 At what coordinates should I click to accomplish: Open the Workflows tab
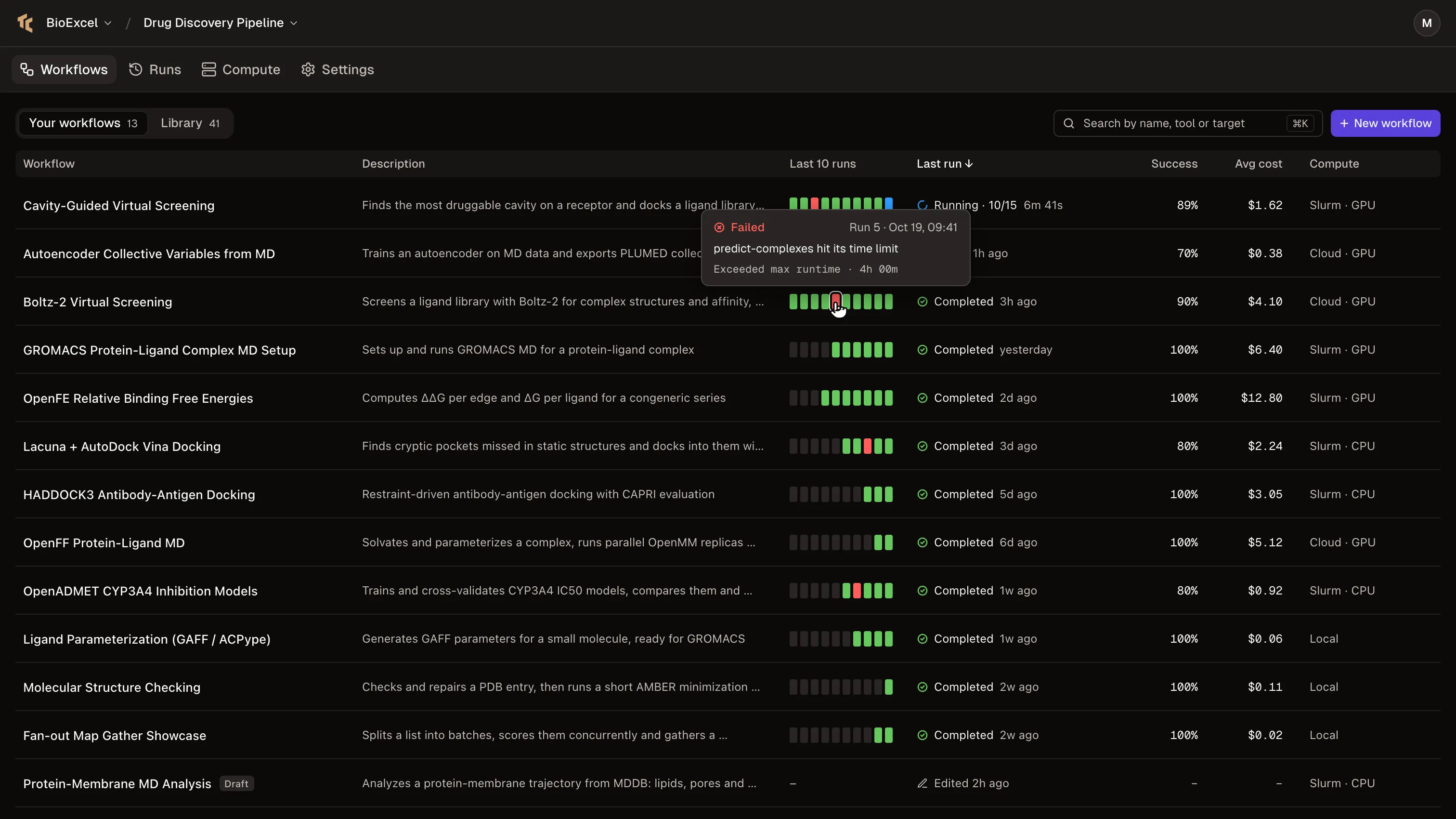point(64,69)
